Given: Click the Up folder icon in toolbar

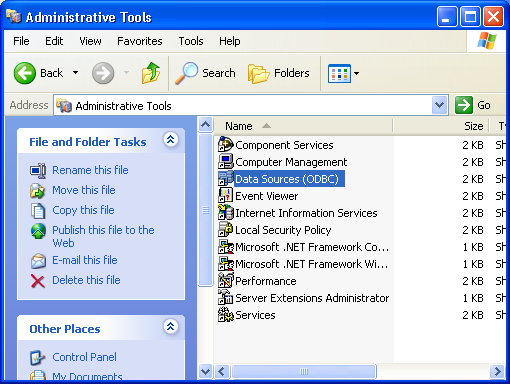Looking at the screenshot, I should pos(151,73).
